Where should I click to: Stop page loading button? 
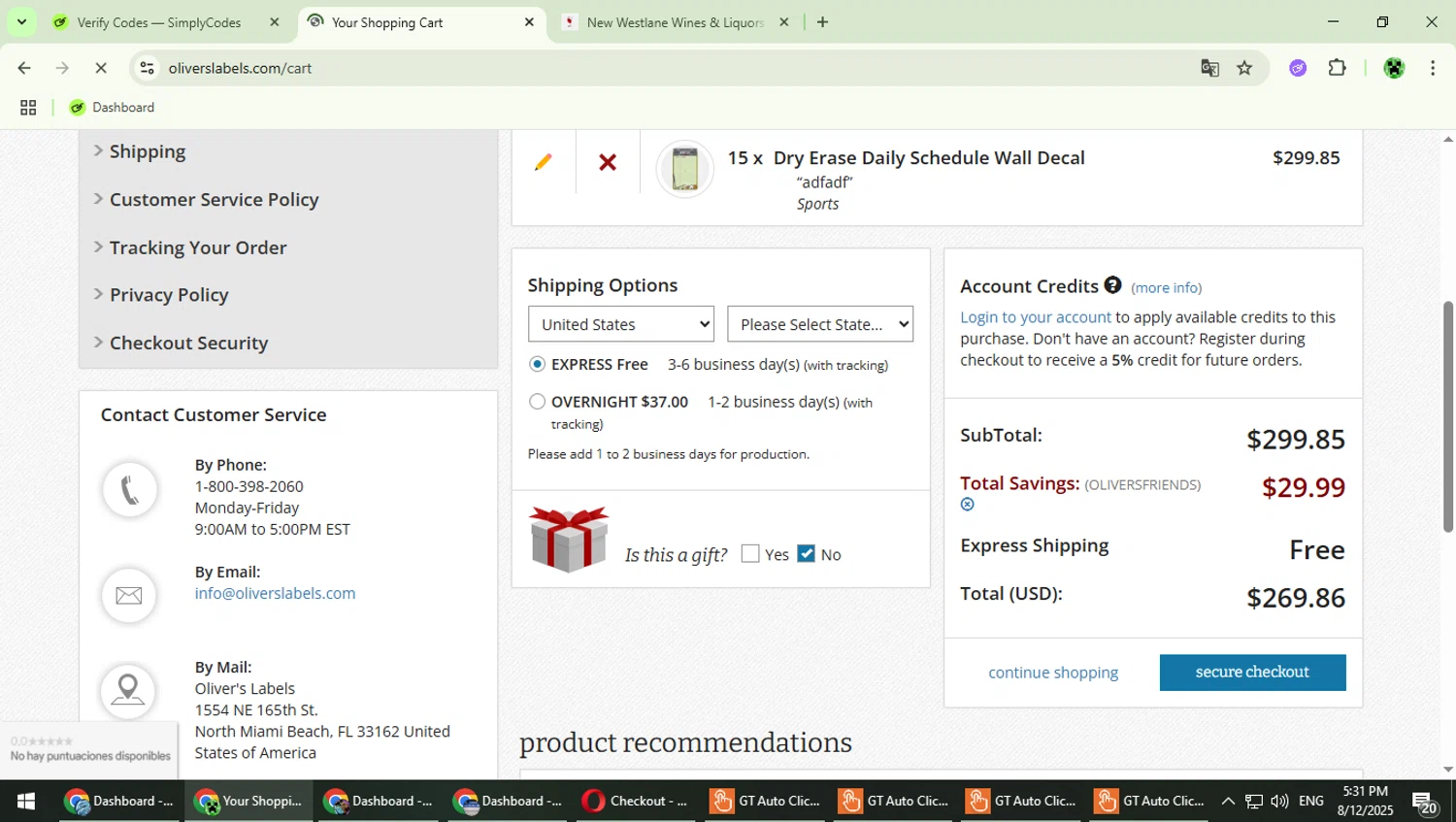103,68
